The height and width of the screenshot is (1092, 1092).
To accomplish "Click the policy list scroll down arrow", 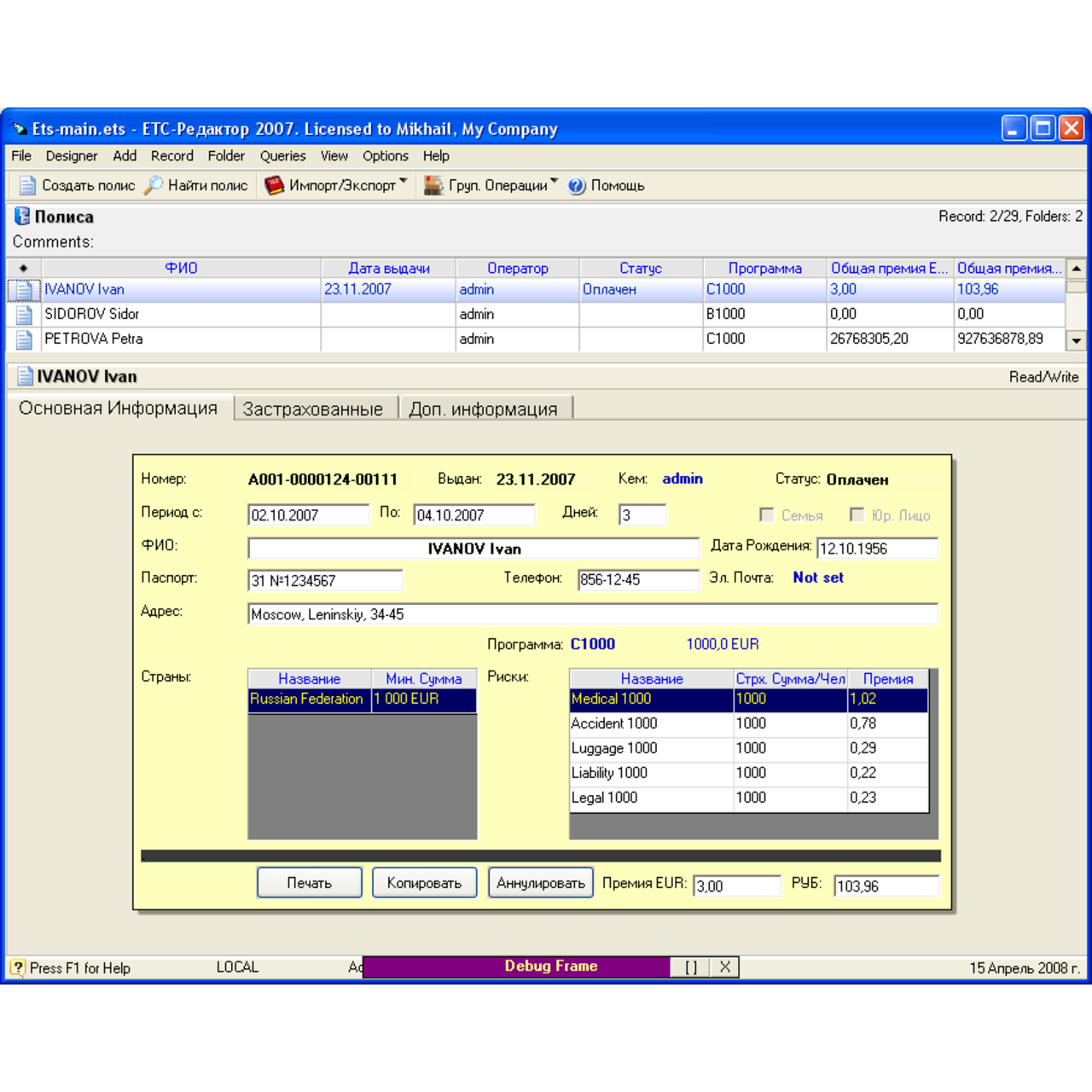I will pyautogui.click(x=1077, y=340).
